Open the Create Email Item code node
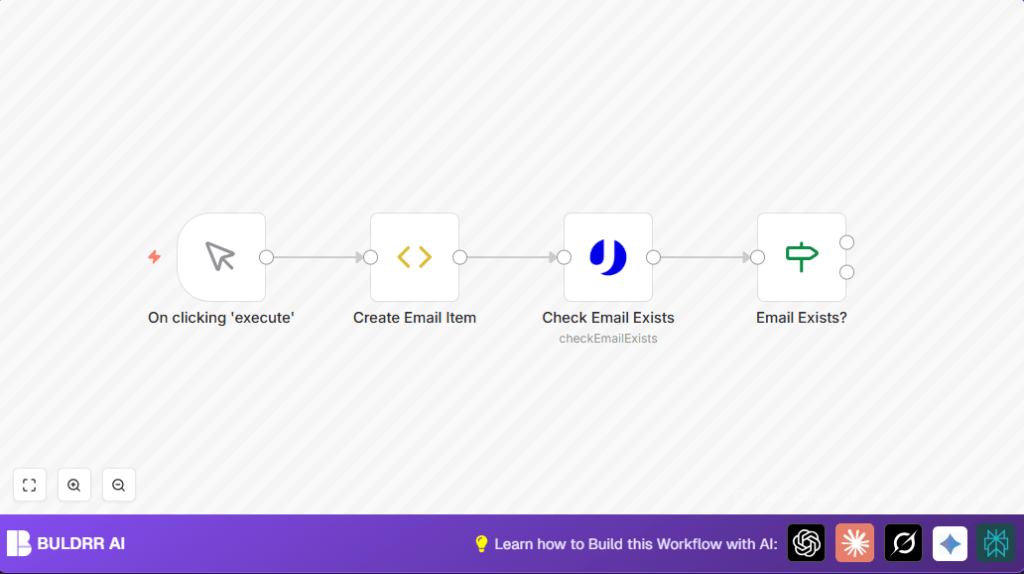Image resolution: width=1024 pixels, height=574 pixels. pos(415,257)
